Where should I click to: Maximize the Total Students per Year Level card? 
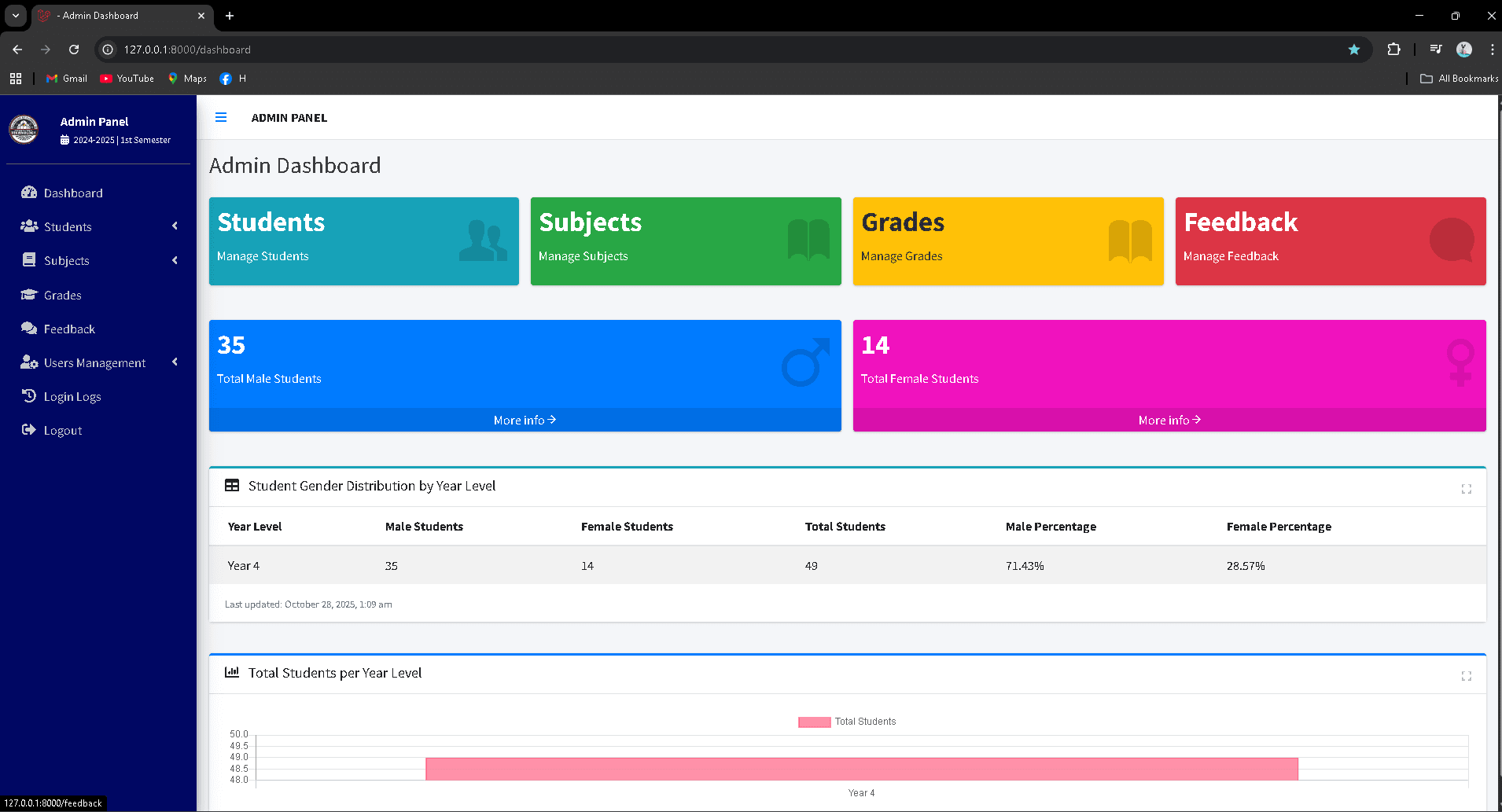(x=1467, y=676)
